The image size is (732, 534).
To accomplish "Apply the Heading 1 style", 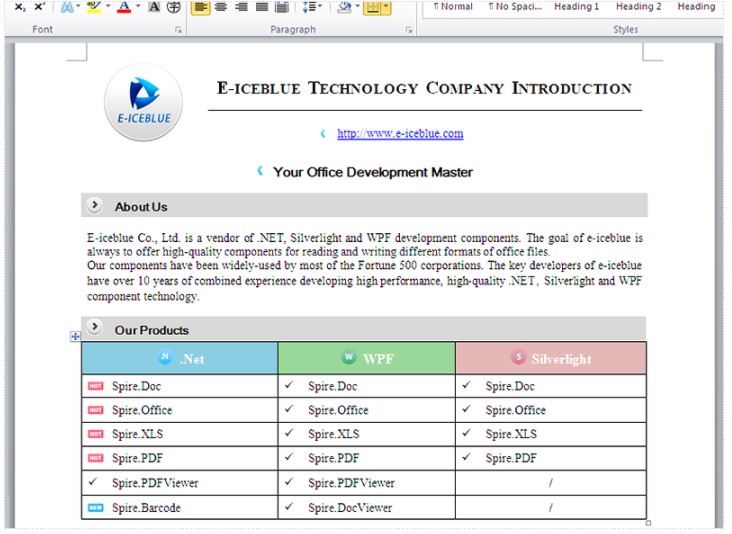I will 576,7.
